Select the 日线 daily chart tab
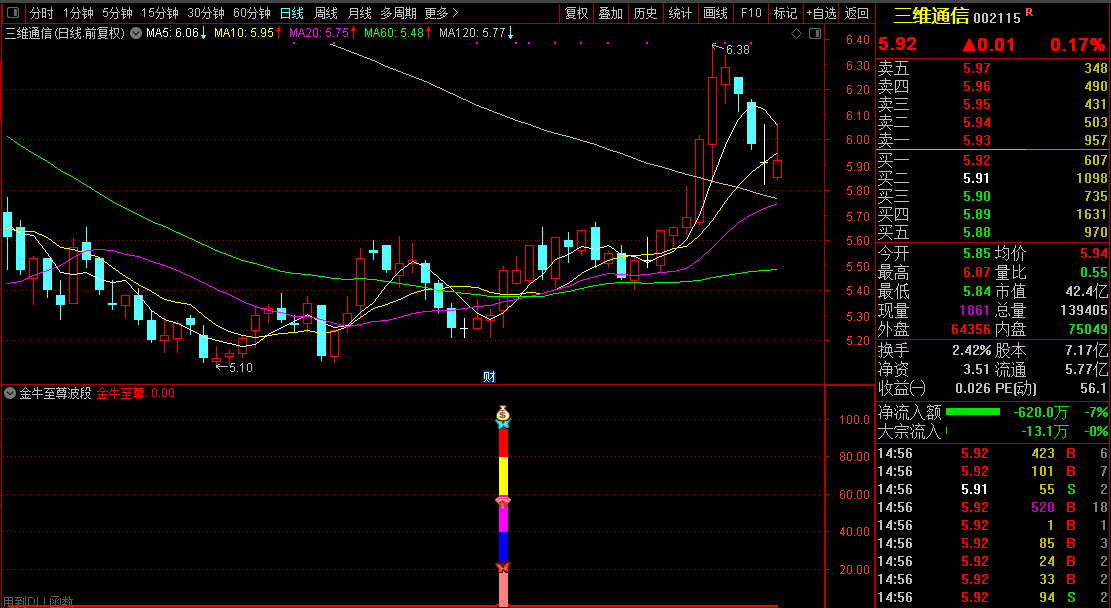 coord(292,13)
